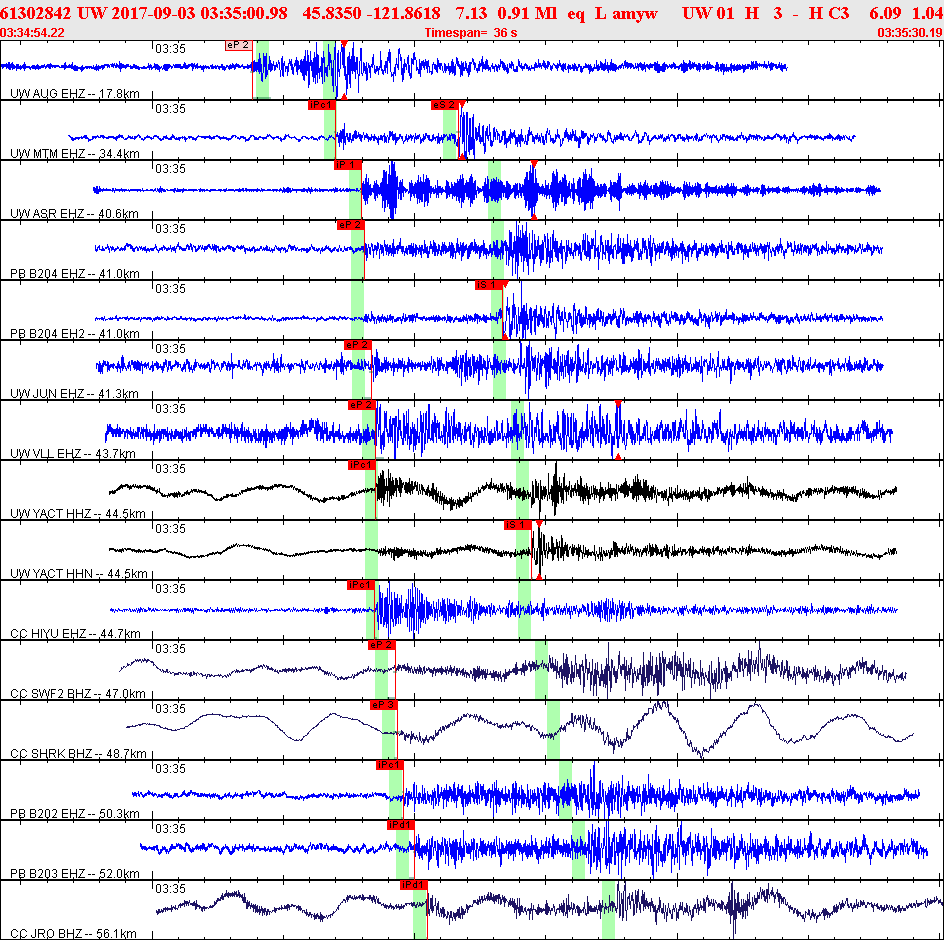The height and width of the screenshot is (940, 944).
Task: Click the label 'PB B202 EHZ -- 50.3km'
Action: pos(75,814)
